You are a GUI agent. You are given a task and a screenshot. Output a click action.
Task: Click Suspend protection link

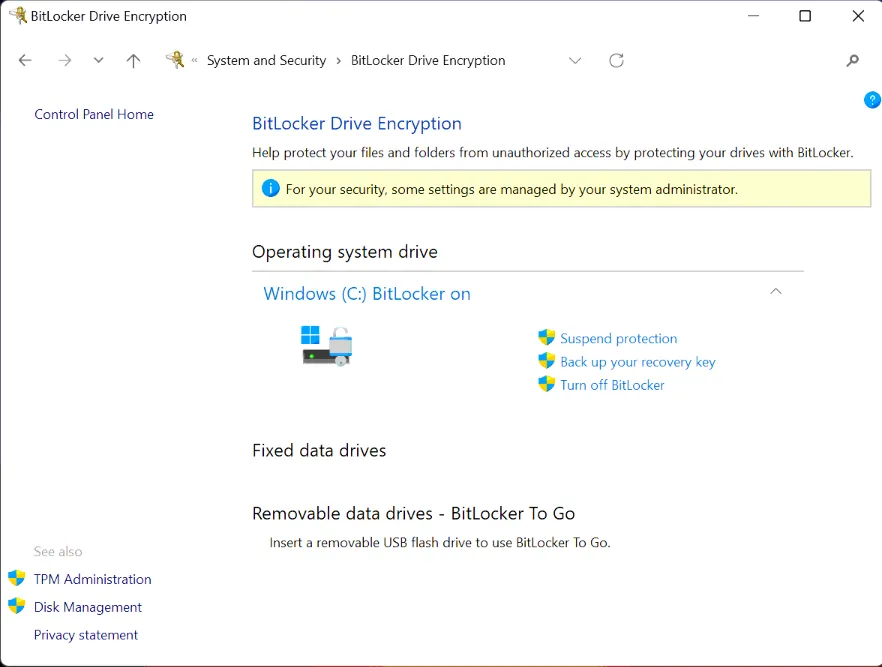(619, 339)
